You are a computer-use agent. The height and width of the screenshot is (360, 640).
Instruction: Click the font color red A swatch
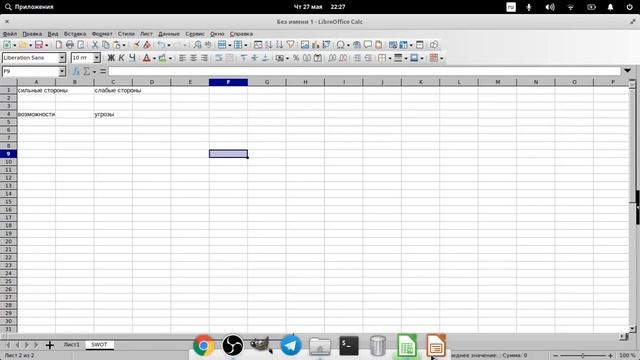pyautogui.click(x=147, y=58)
